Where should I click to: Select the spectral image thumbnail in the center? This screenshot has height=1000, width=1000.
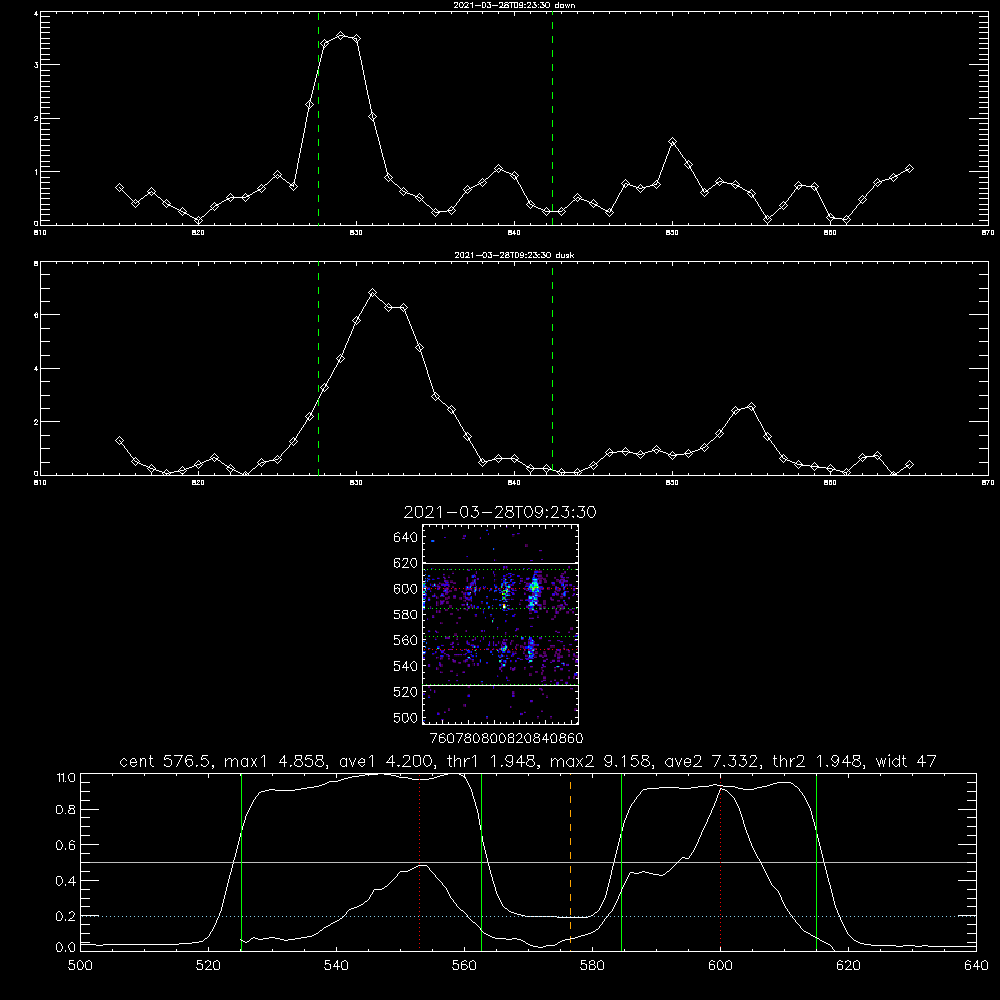pos(500,624)
